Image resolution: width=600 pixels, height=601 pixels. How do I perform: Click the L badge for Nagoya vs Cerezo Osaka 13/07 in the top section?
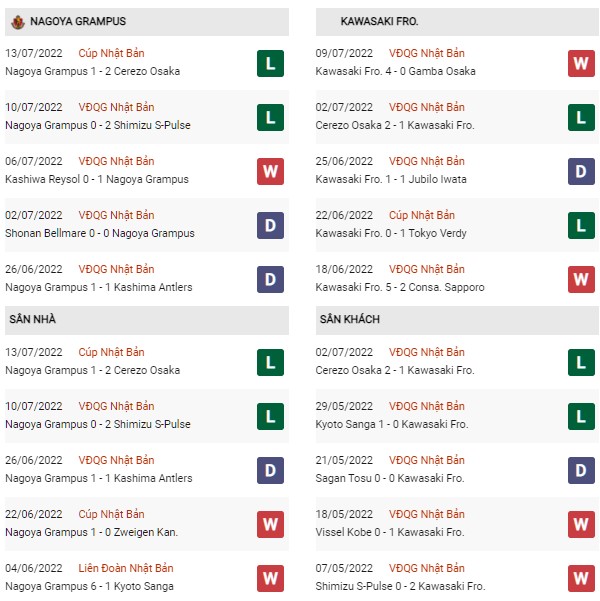pos(270,63)
